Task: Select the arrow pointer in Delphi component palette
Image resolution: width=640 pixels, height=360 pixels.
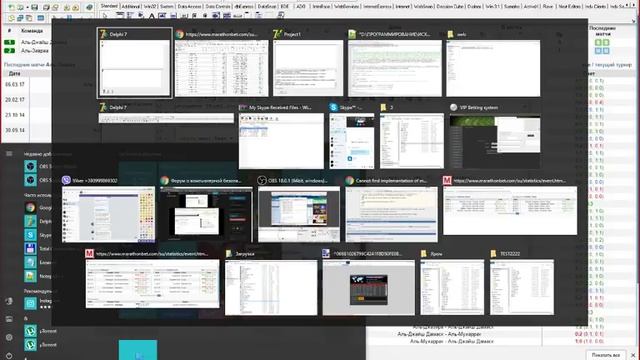Action: pos(105,16)
